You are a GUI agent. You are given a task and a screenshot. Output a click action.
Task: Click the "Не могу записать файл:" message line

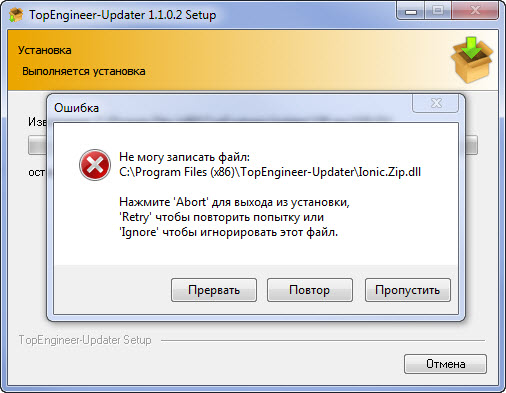pos(184,157)
